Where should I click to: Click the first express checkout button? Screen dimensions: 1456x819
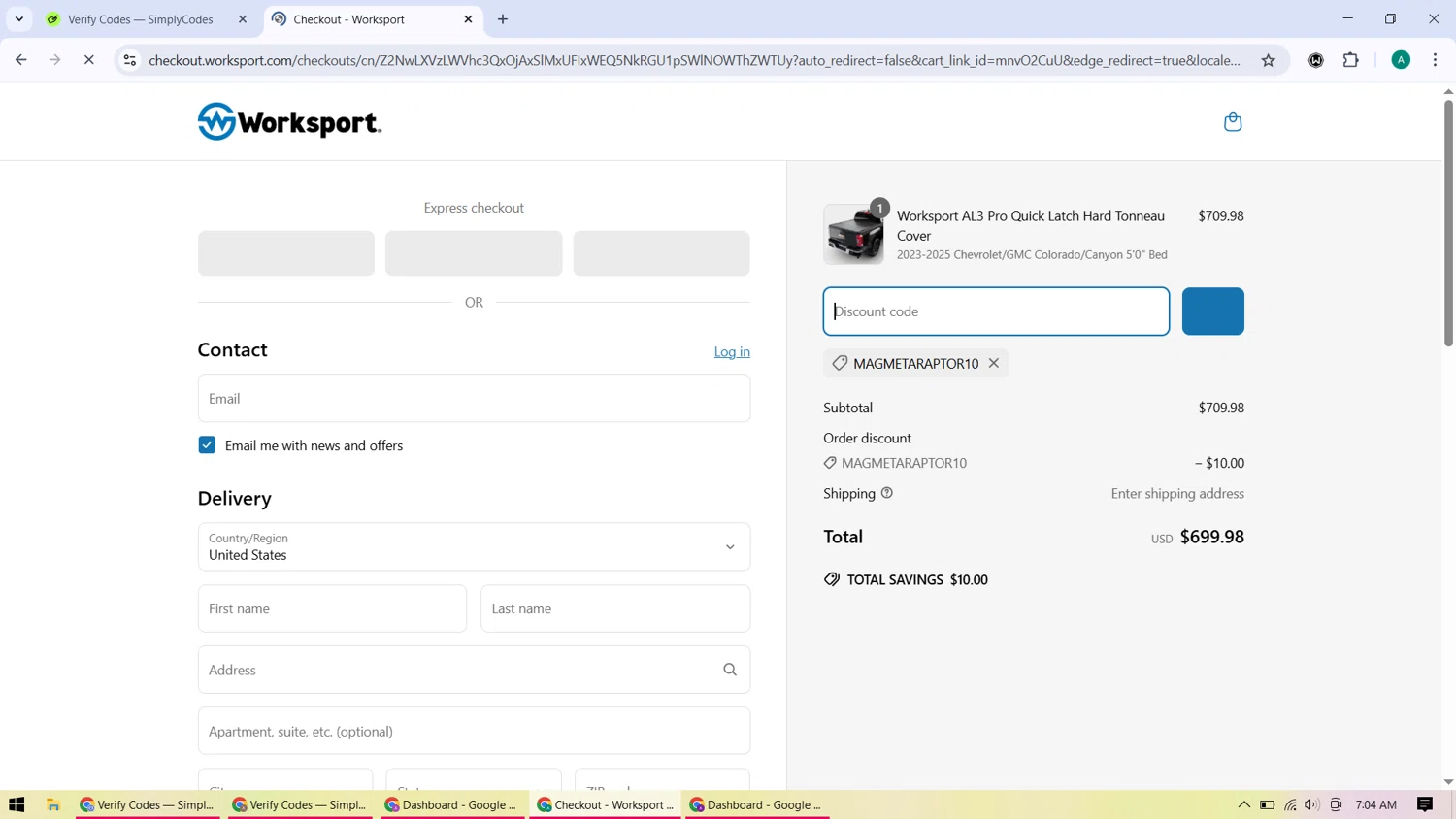coord(286,253)
